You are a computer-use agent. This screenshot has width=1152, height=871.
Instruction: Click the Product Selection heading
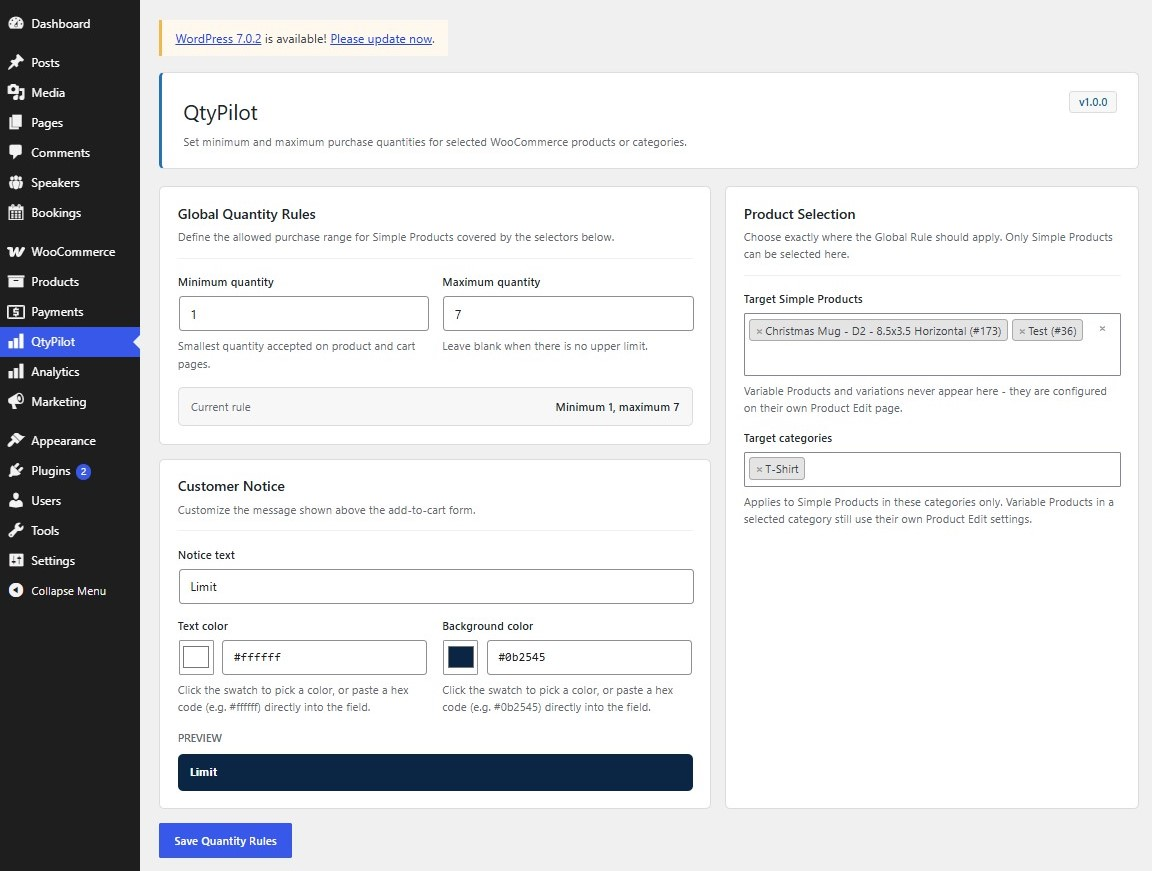coord(799,214)
